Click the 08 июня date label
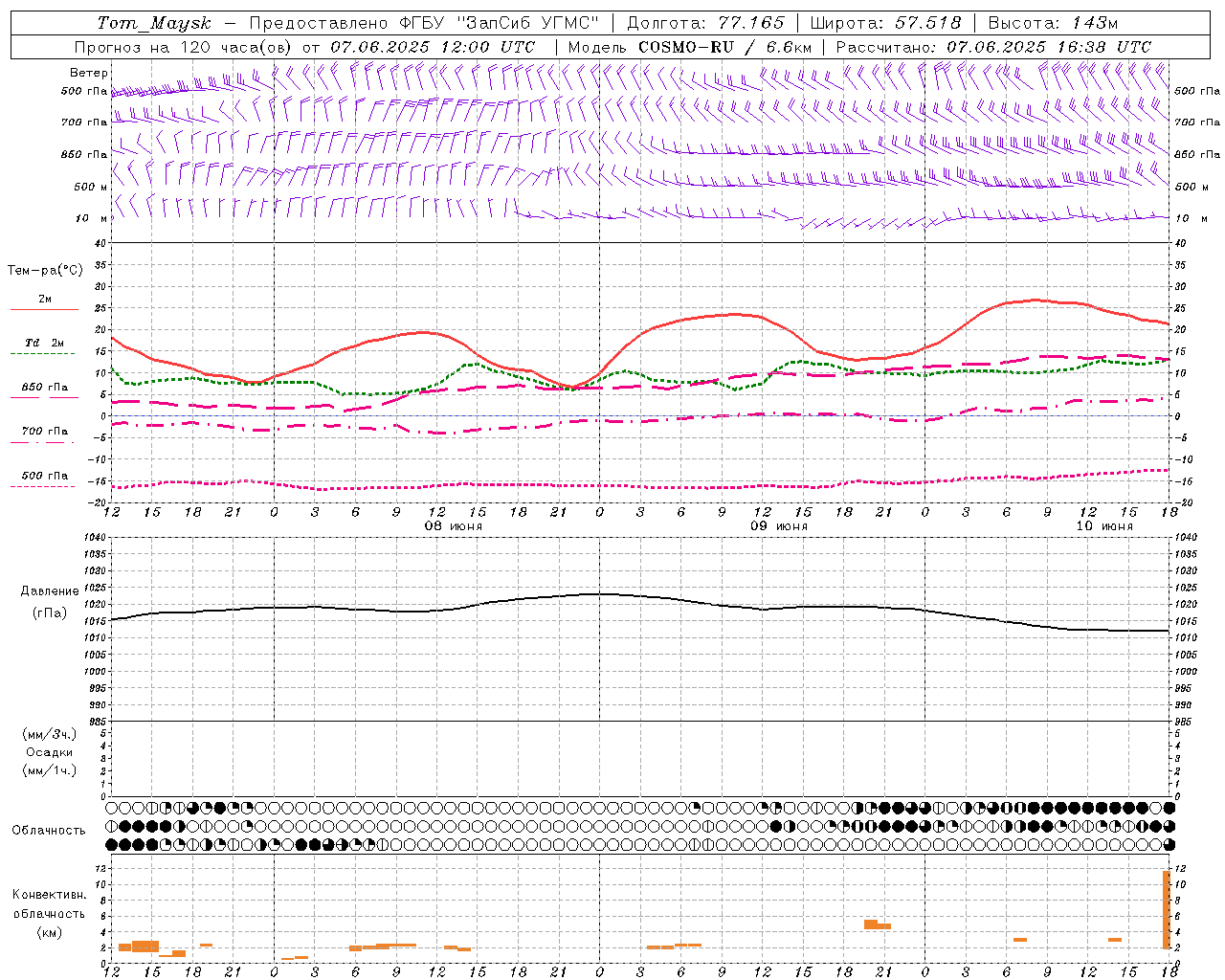The image size is (1225, 980). pyautogui.click(x=454, y=526)
